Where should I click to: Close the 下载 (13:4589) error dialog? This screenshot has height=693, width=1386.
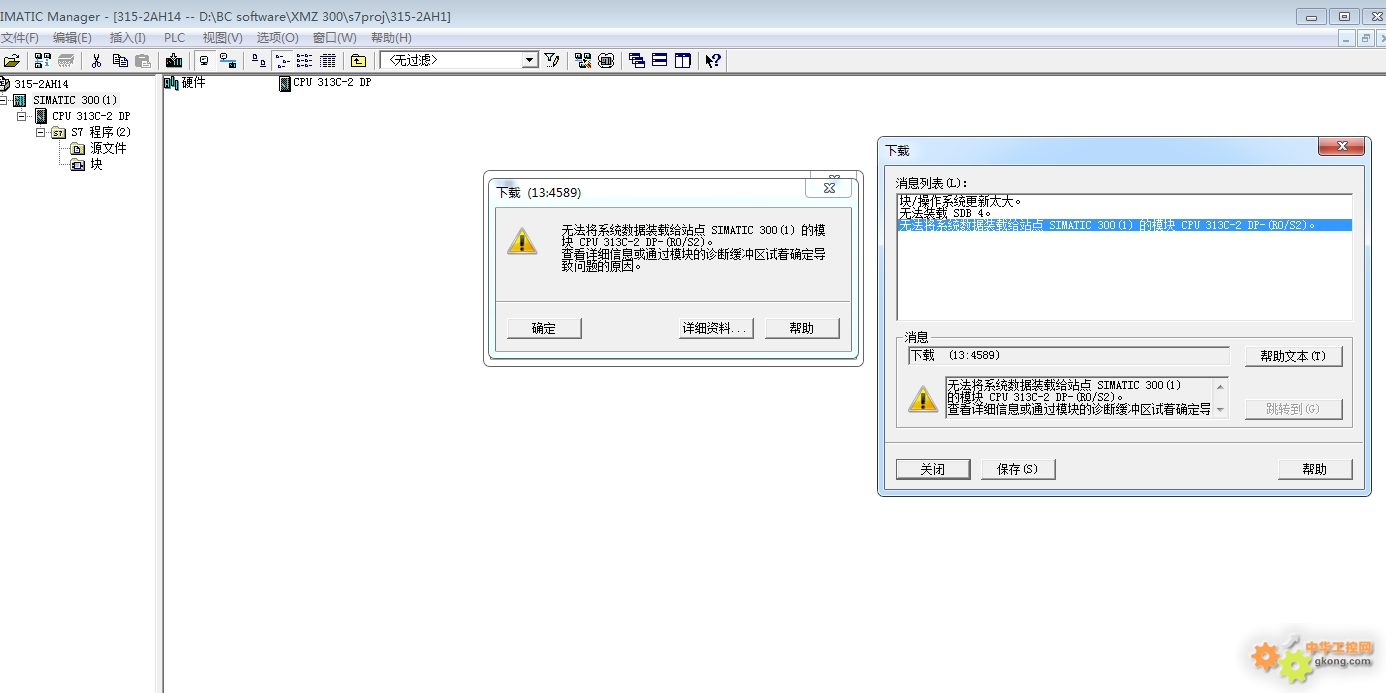coord(829,188)
